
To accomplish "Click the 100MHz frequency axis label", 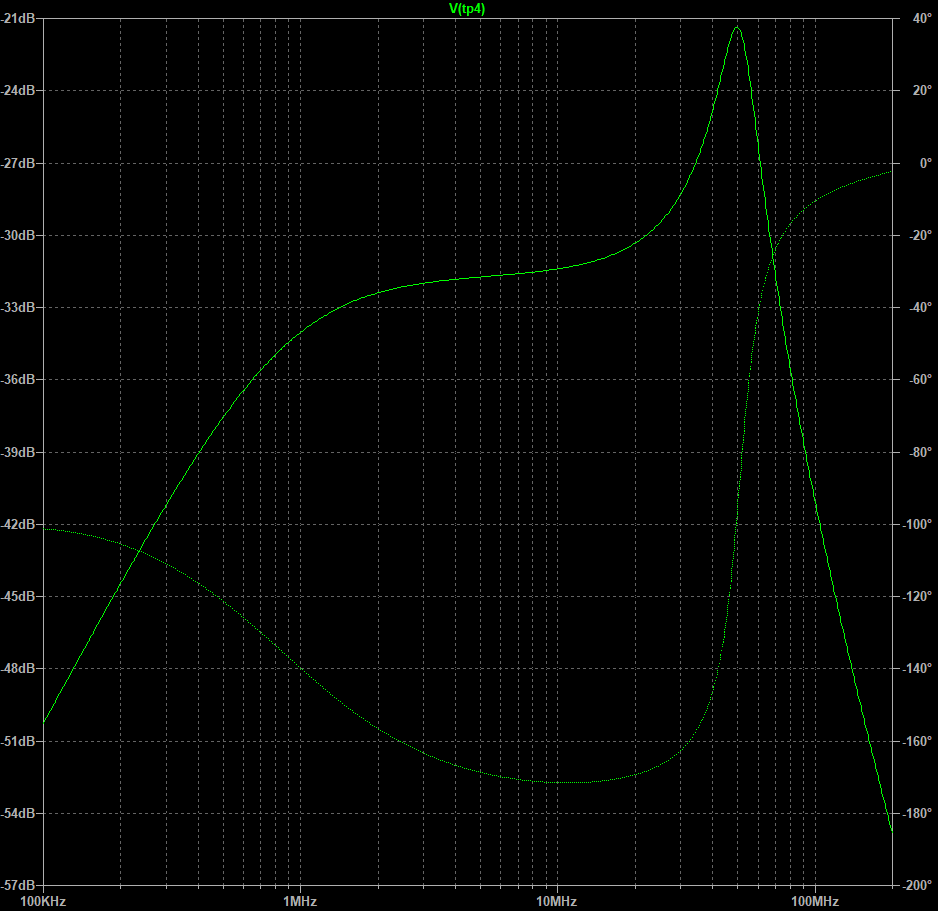I will click(x=814, y=901).
